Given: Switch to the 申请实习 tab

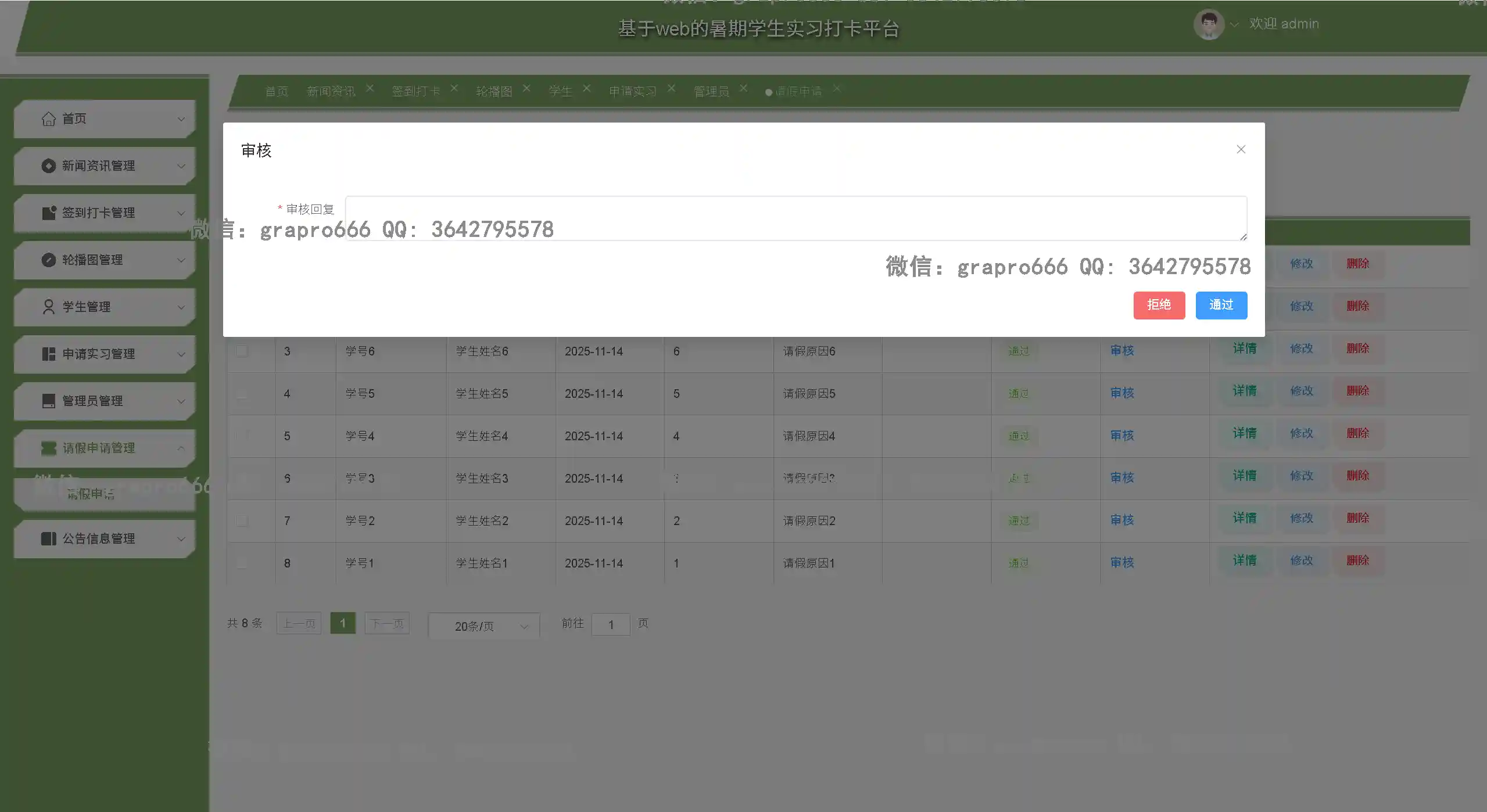Looking at the screenshot, I should click(632, 91).
